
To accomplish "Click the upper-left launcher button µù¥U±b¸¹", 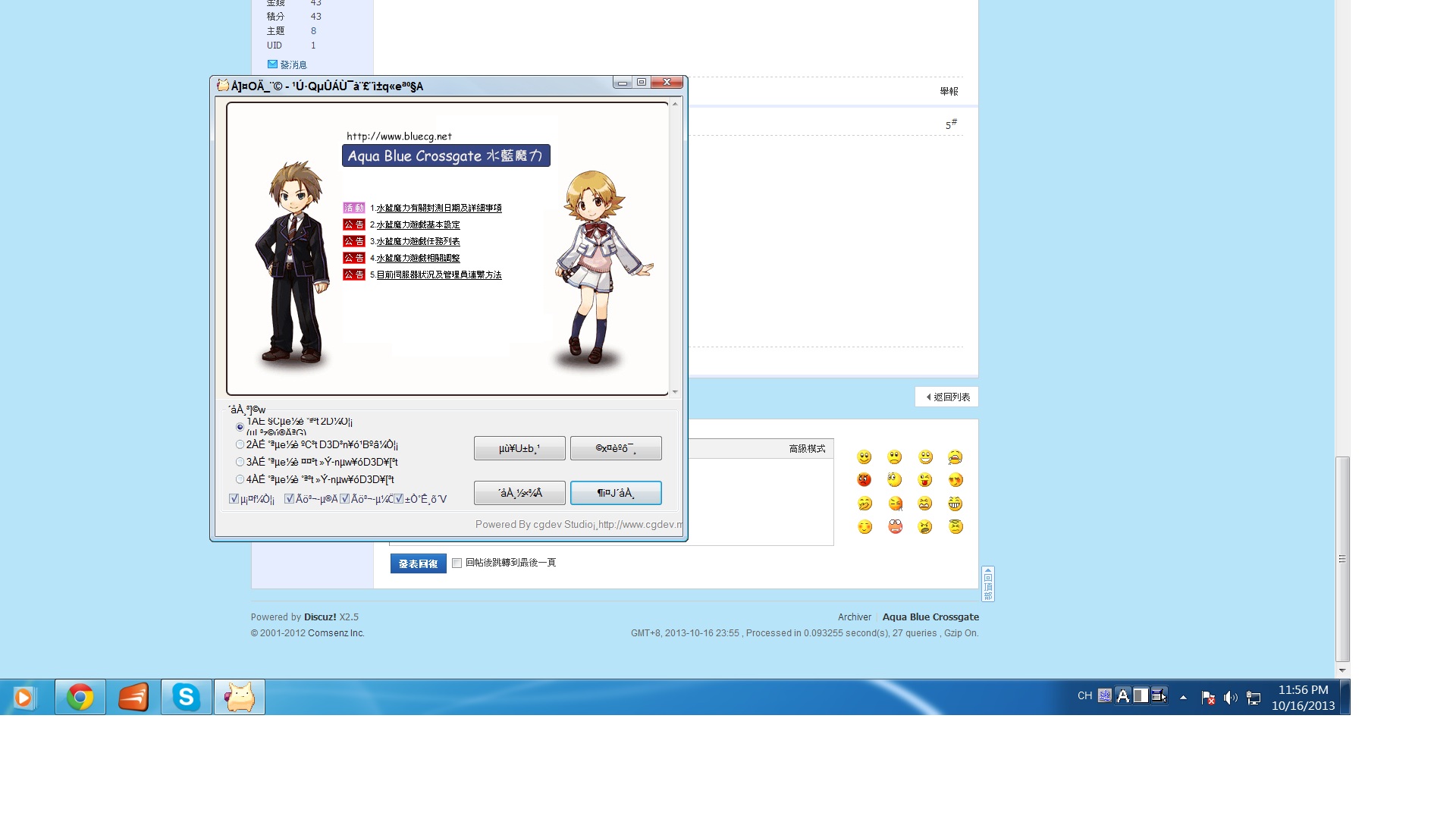I will [x=519, y=448].
